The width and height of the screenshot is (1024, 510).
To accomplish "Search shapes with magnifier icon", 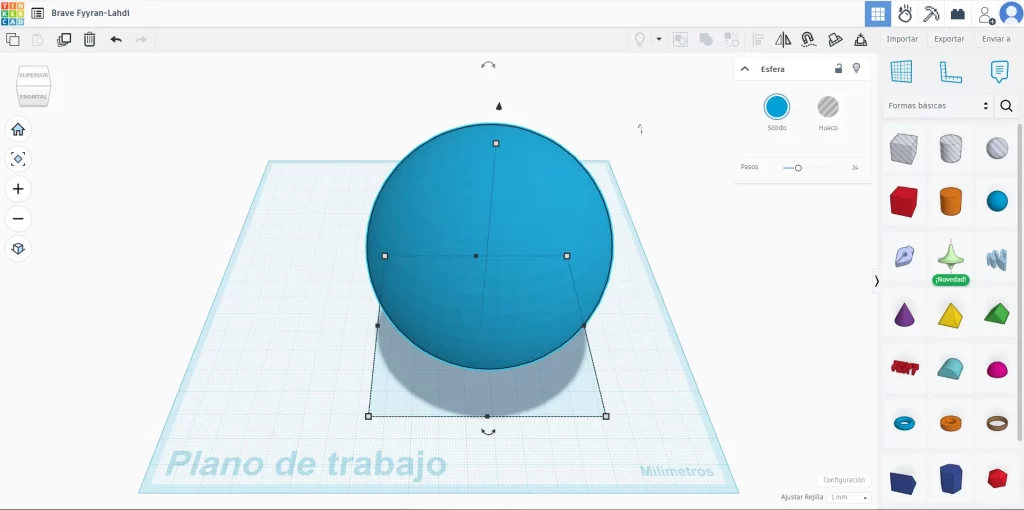I will 1006,106.
